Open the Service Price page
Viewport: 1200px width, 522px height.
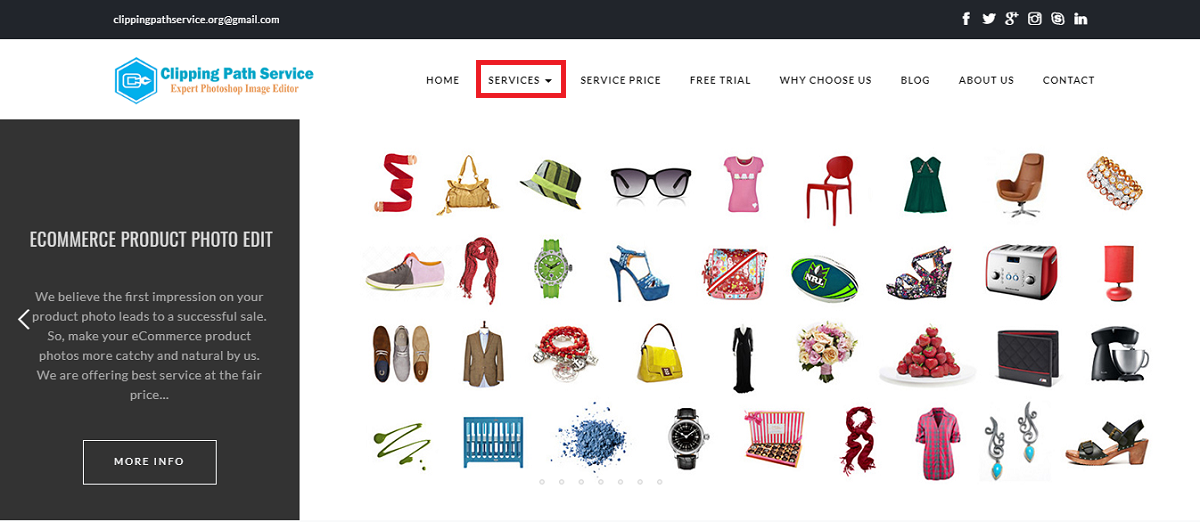[x=621, y=80]
